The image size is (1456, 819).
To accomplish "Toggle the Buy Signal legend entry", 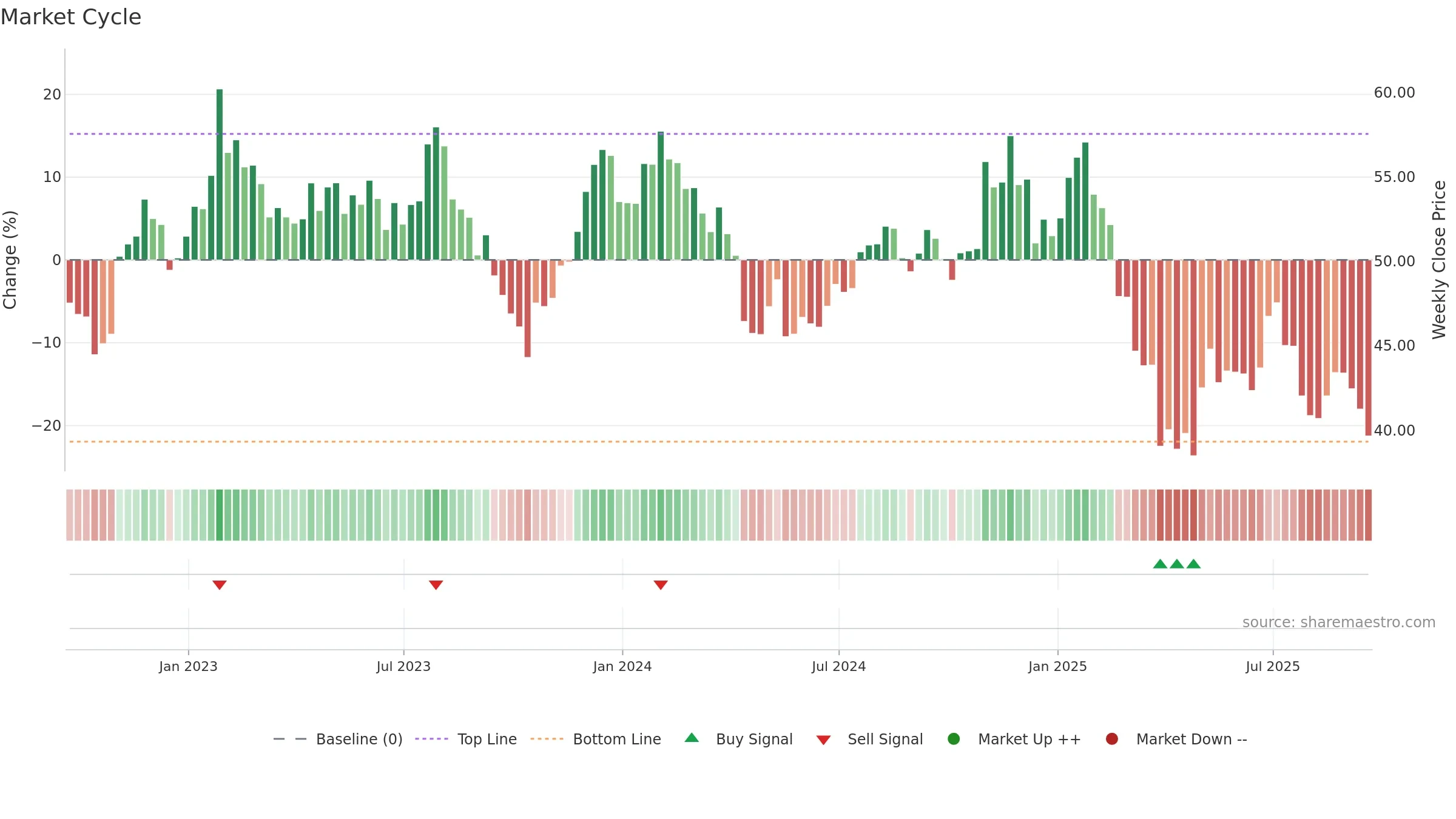I will click(x=738, y=739).
